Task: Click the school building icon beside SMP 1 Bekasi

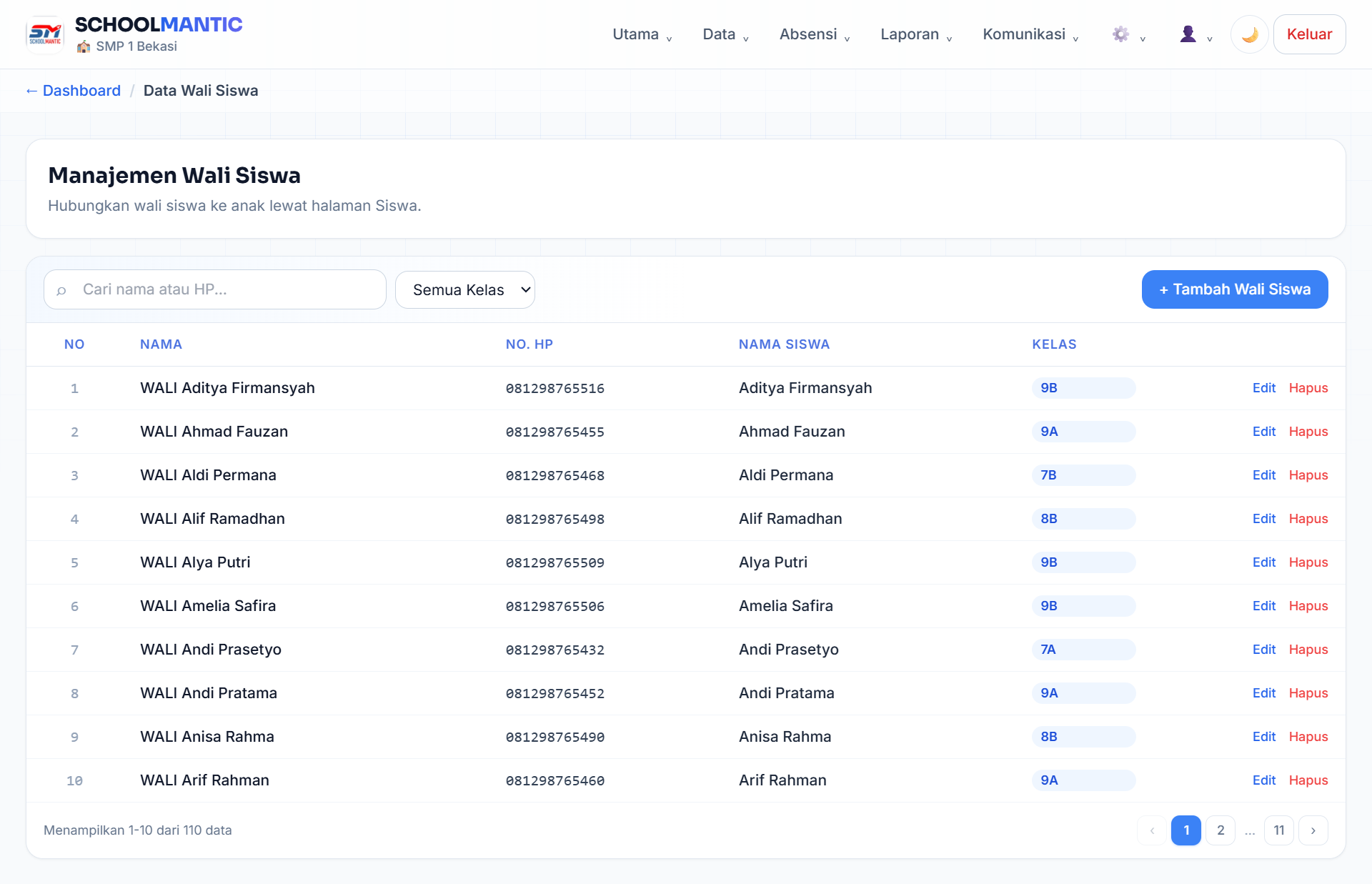Action: tap(84, 46)
